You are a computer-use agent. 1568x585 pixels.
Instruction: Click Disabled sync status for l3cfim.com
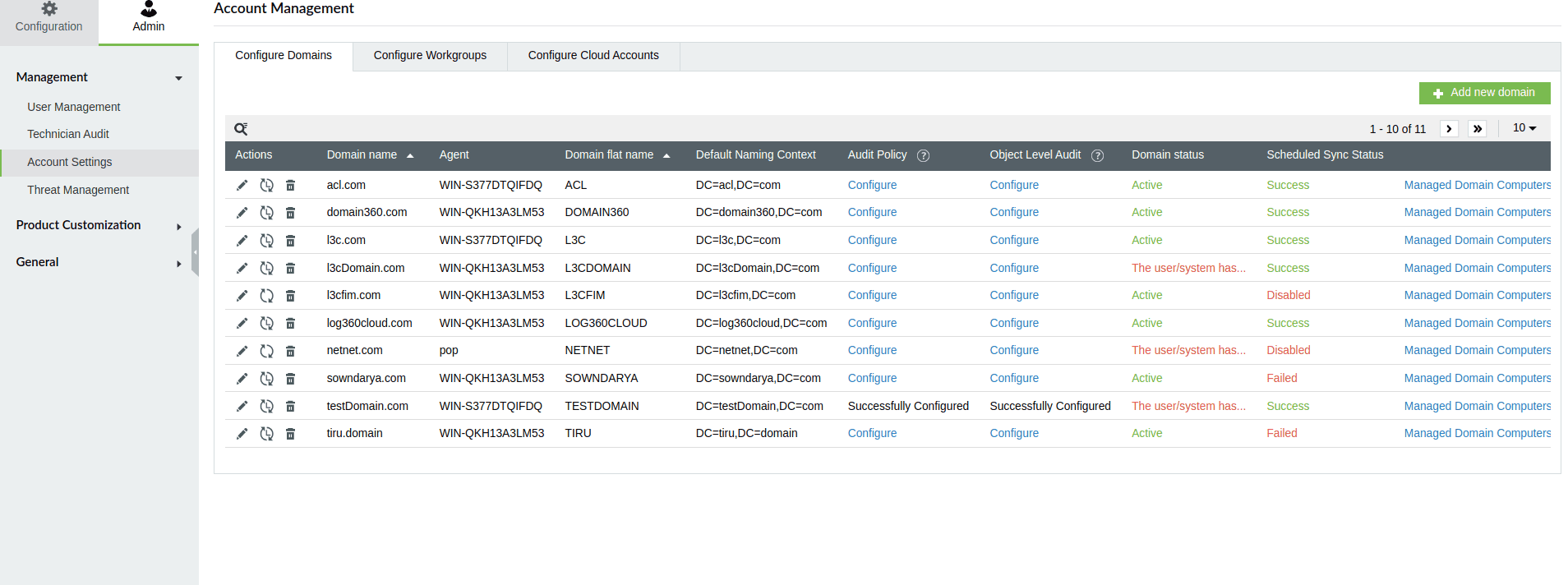[1289, 295]
